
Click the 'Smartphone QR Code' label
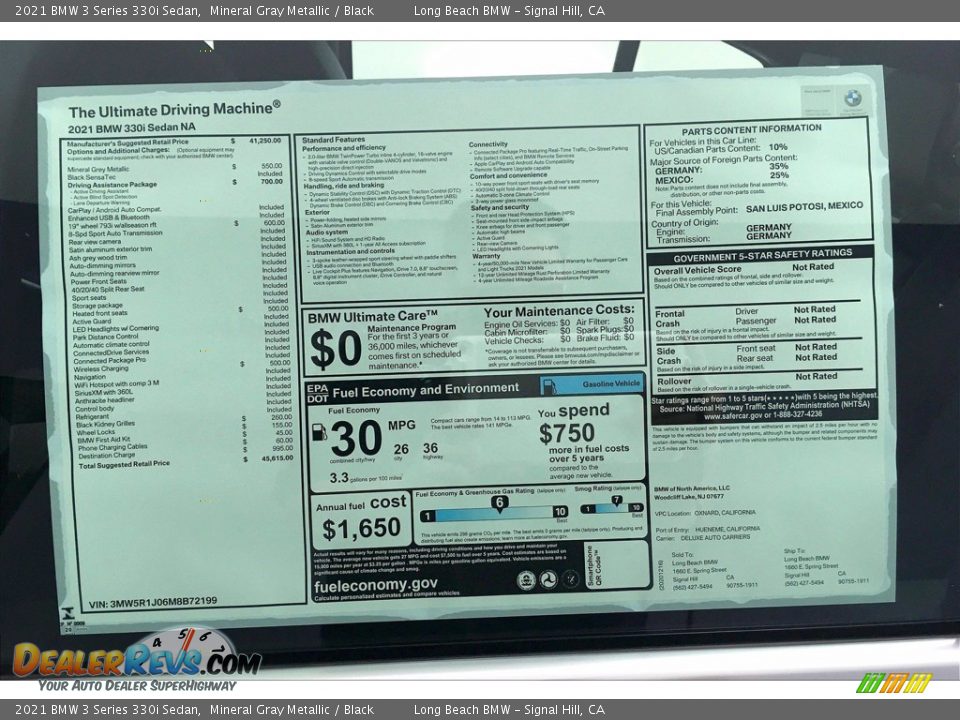(x=594, y=565)
